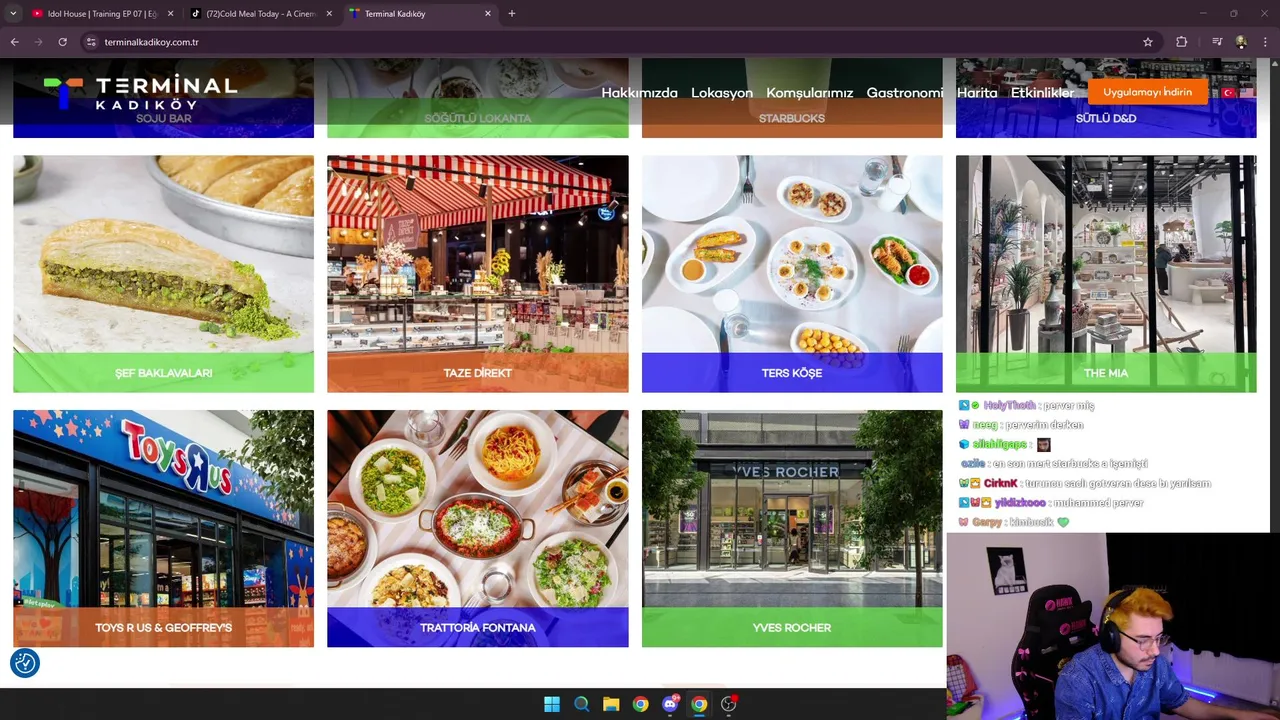Click the Terminal Kadıköy logo
Viewport: 1280px width, 720px height.
point(140,92)
